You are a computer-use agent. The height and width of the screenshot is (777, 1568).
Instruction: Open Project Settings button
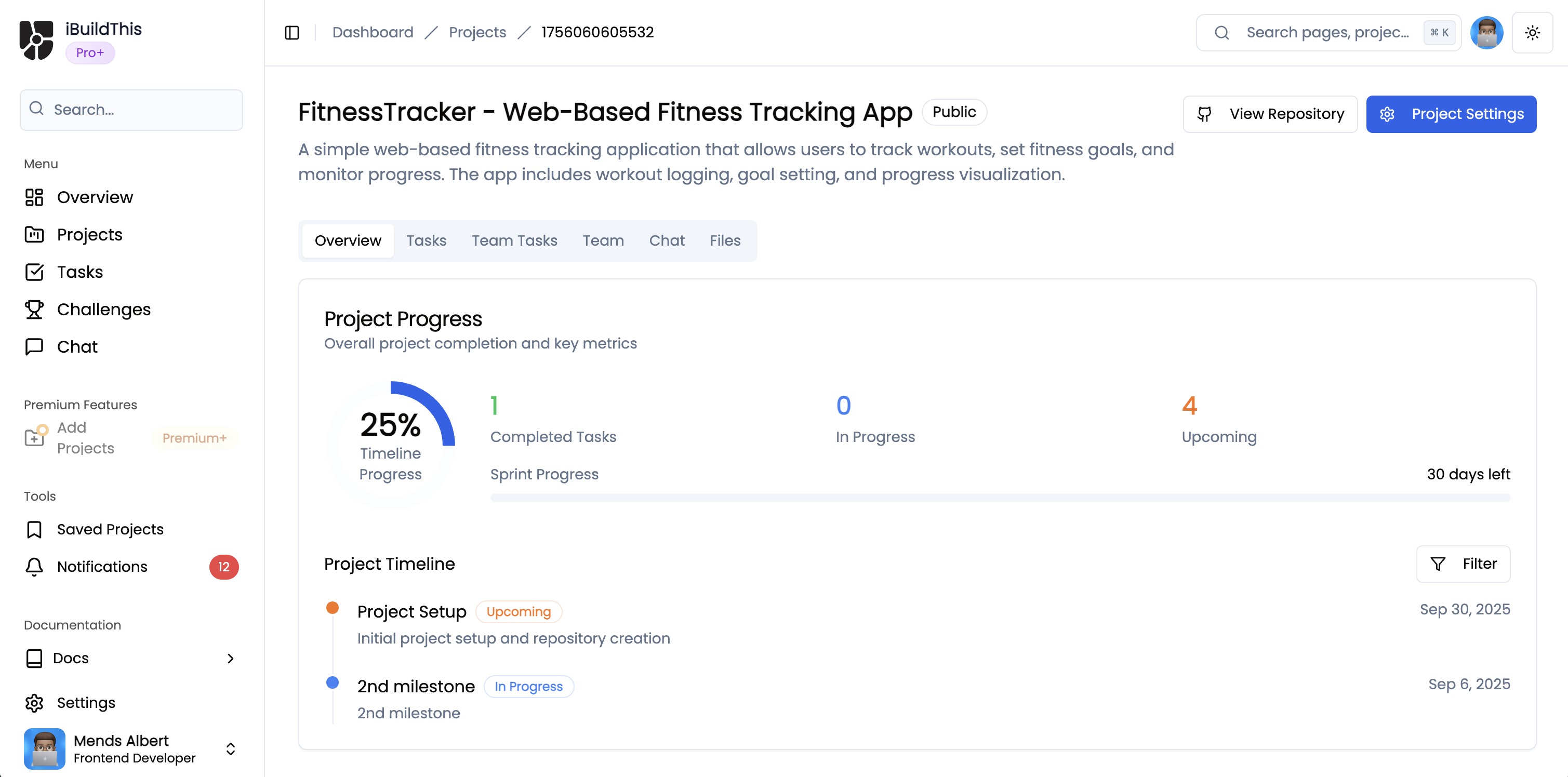[x=1451, y=114]
